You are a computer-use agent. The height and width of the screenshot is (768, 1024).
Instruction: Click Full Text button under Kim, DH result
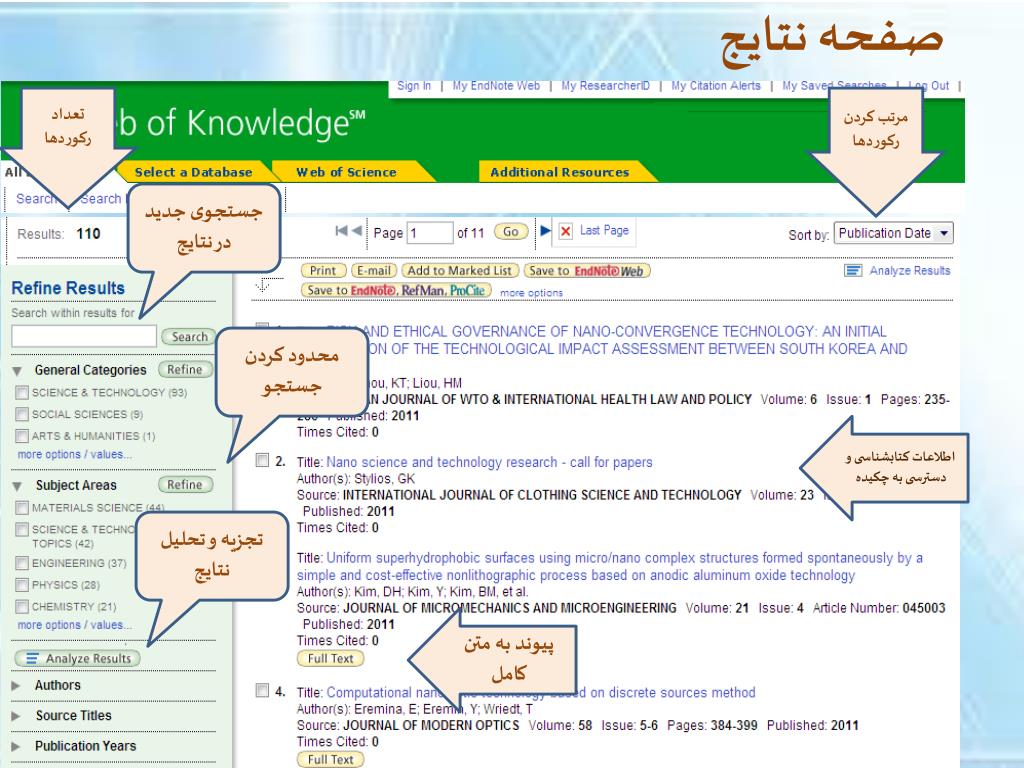tap(330, 659)
